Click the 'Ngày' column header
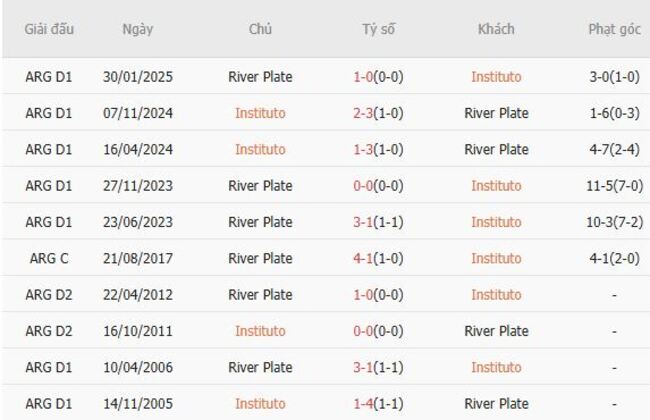The width and height of the screenshot is (650, 420). (137, 29)
